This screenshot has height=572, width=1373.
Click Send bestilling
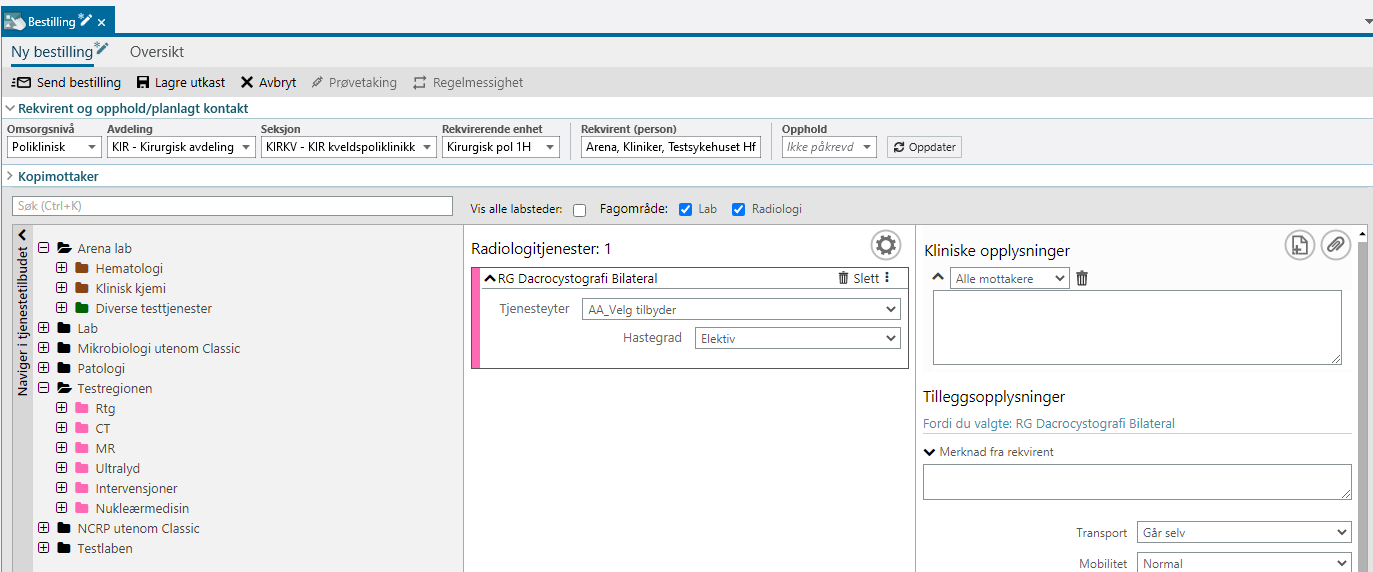click(x=67, y=83)
